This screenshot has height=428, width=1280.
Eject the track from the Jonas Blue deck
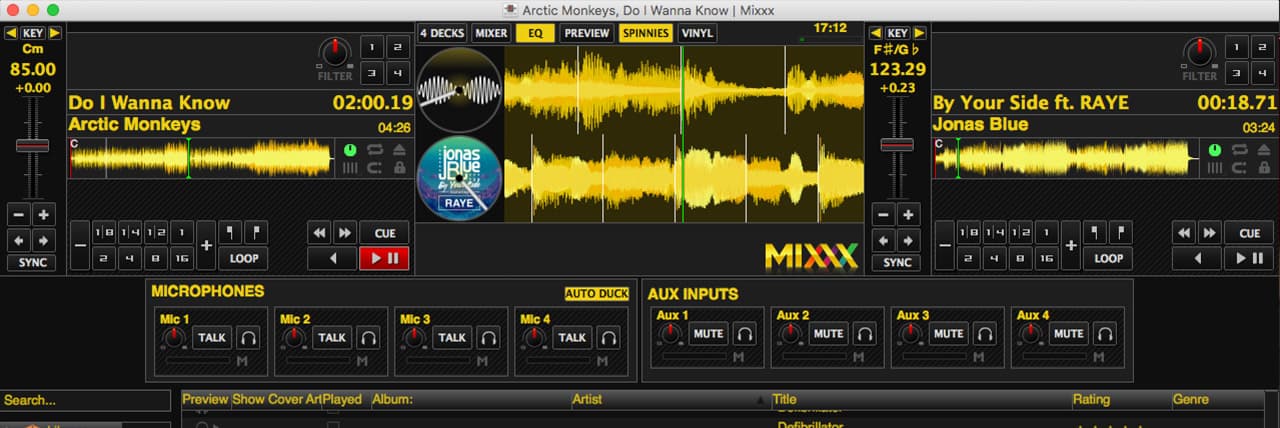pyautogui.click(x=1262, y=150)
